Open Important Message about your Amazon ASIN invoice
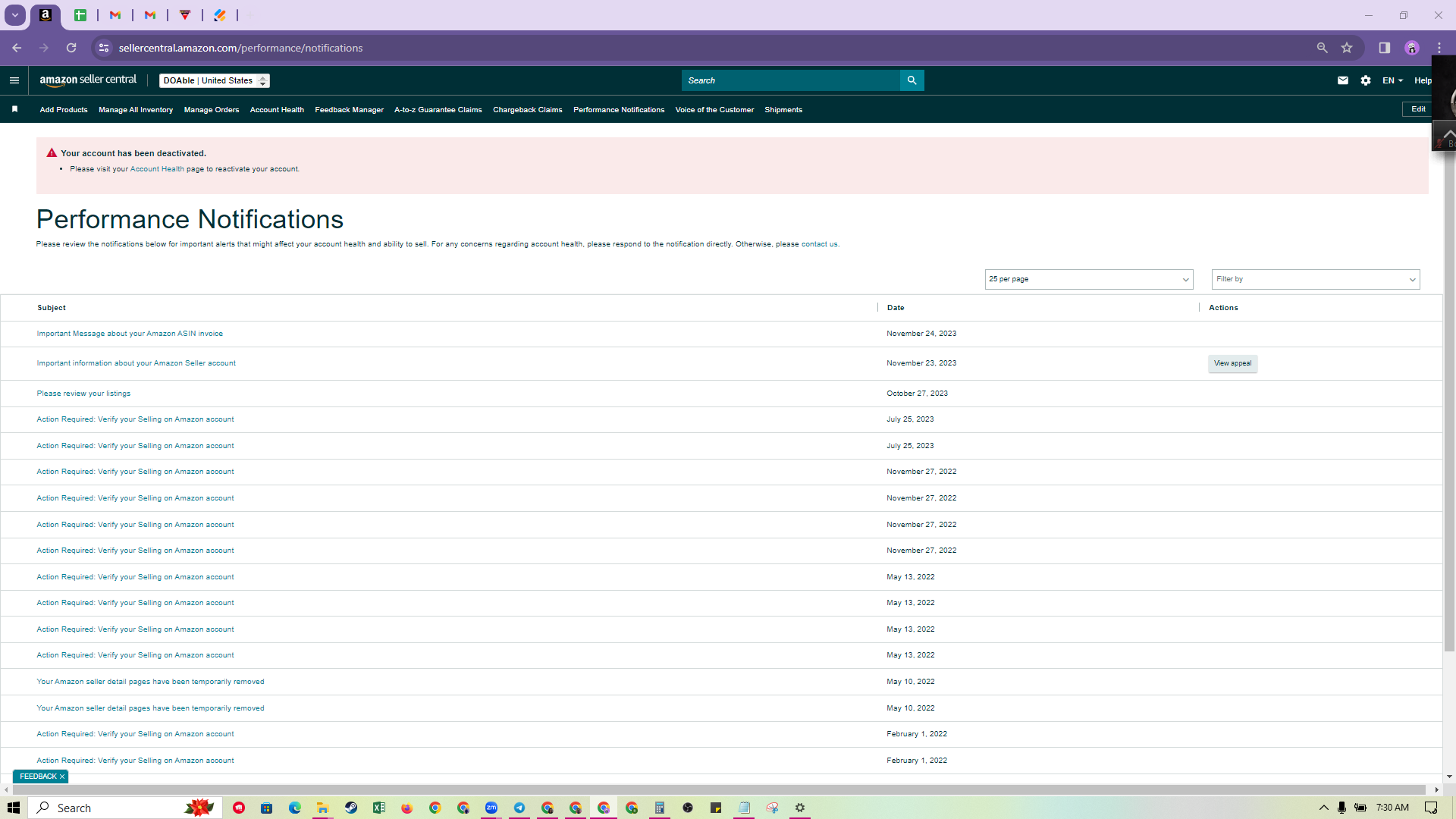Viewport: 1456px width, 819px height. pyautogui.click(x=130, y=334)
